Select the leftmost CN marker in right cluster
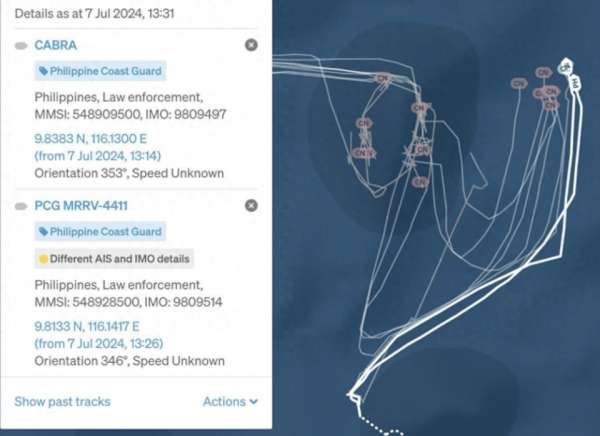Image resolution: width=600 pixels, height=436 pixels. (x=518, y=84)
